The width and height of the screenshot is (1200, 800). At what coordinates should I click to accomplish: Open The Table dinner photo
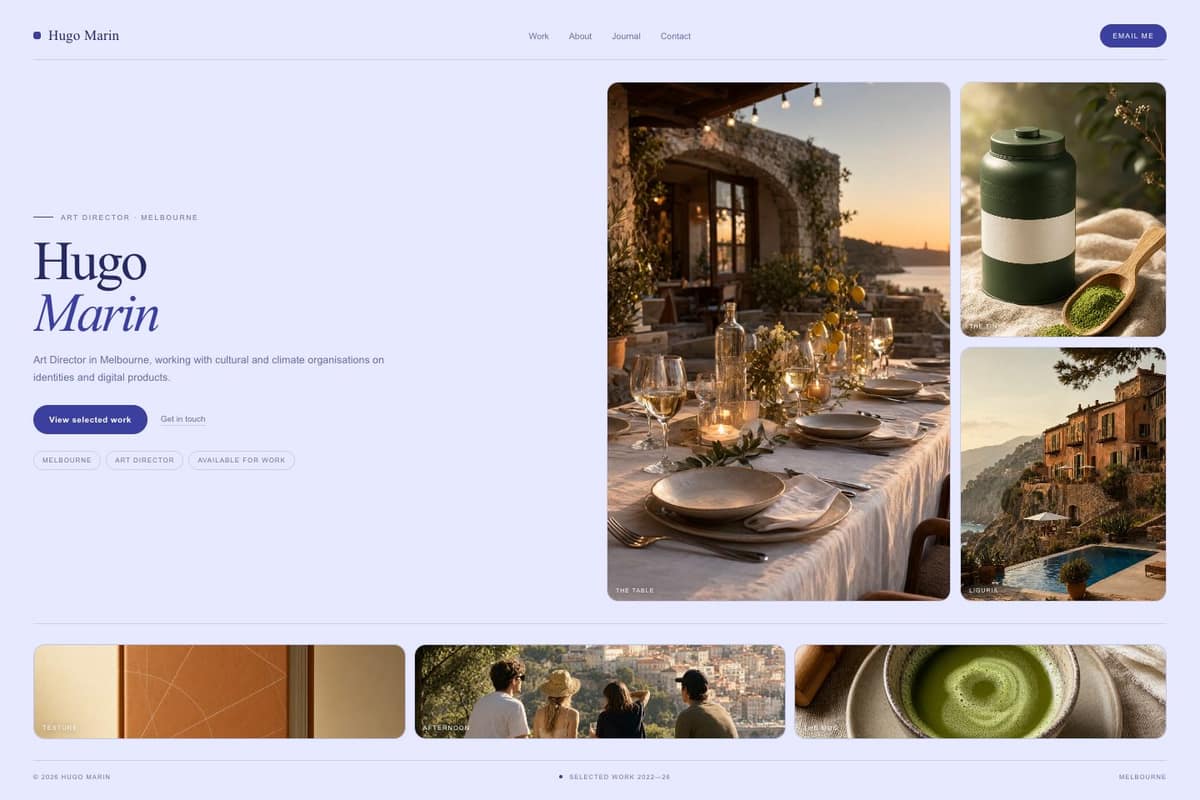[778, 341]
